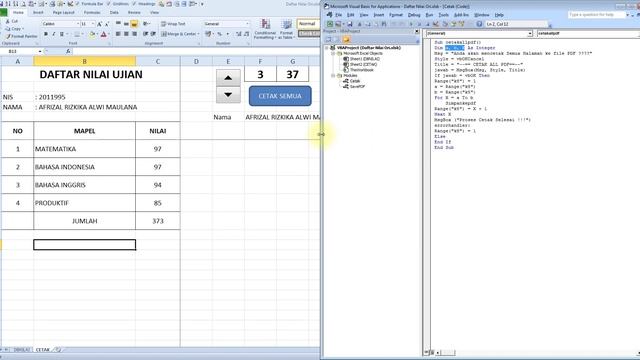Open the Name Box dropdown arrow
Screen dimensions: 640x360
coord(40,51)
